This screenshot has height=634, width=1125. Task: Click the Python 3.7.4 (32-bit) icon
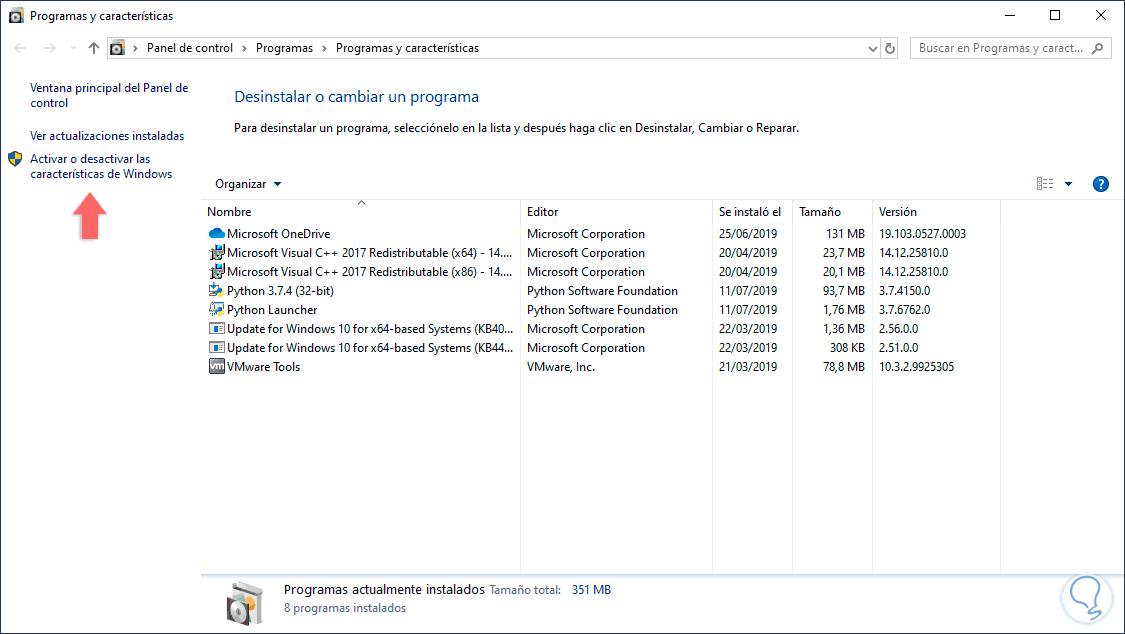pos(216,290)
